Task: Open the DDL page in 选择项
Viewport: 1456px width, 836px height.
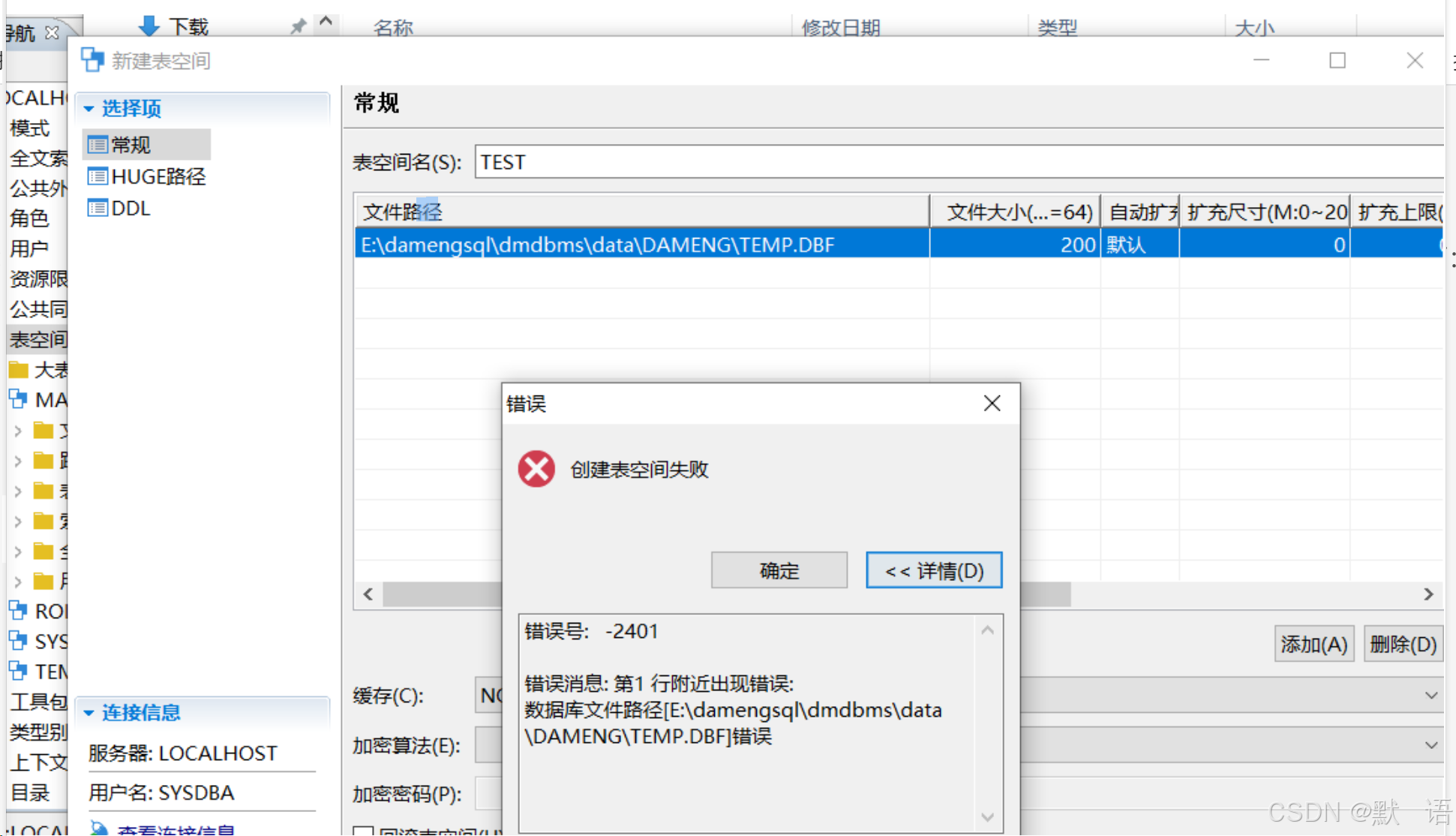Action: pyautogui.click(x=128, y=208)
